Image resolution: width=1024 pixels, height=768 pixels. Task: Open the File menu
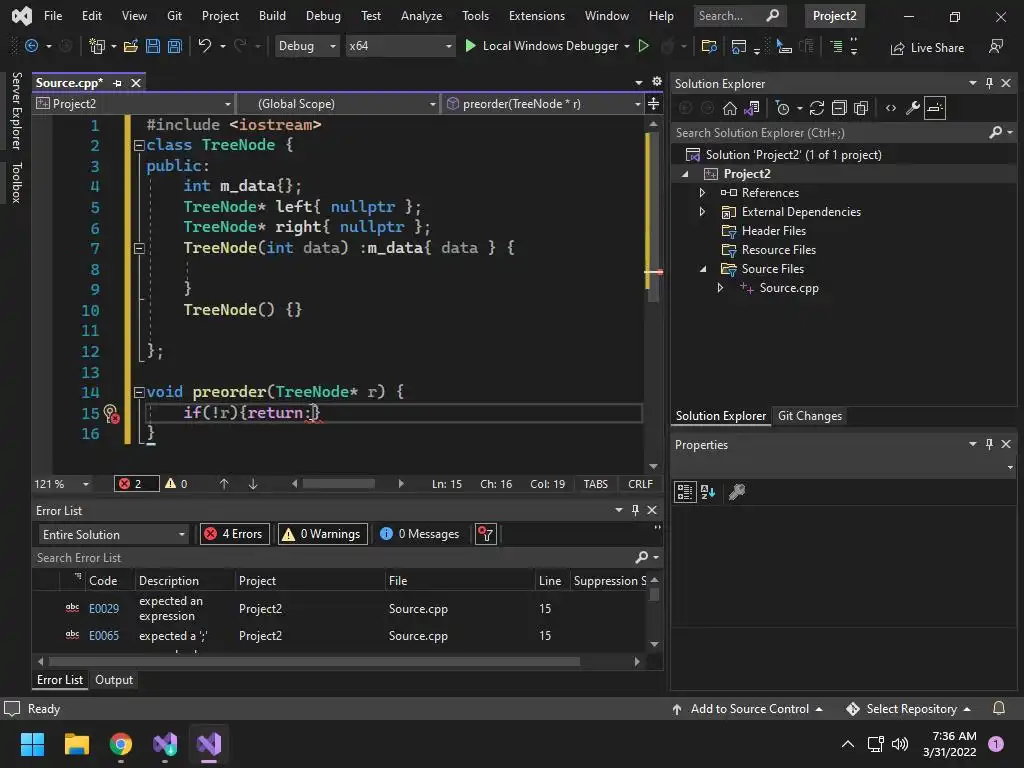tap(53, 16)
